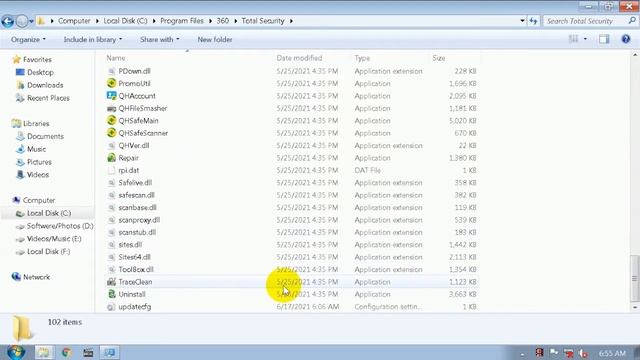Open the address bar history dropdown
Image resolution: width=640 pixels, height=360 pixels.
522,21
